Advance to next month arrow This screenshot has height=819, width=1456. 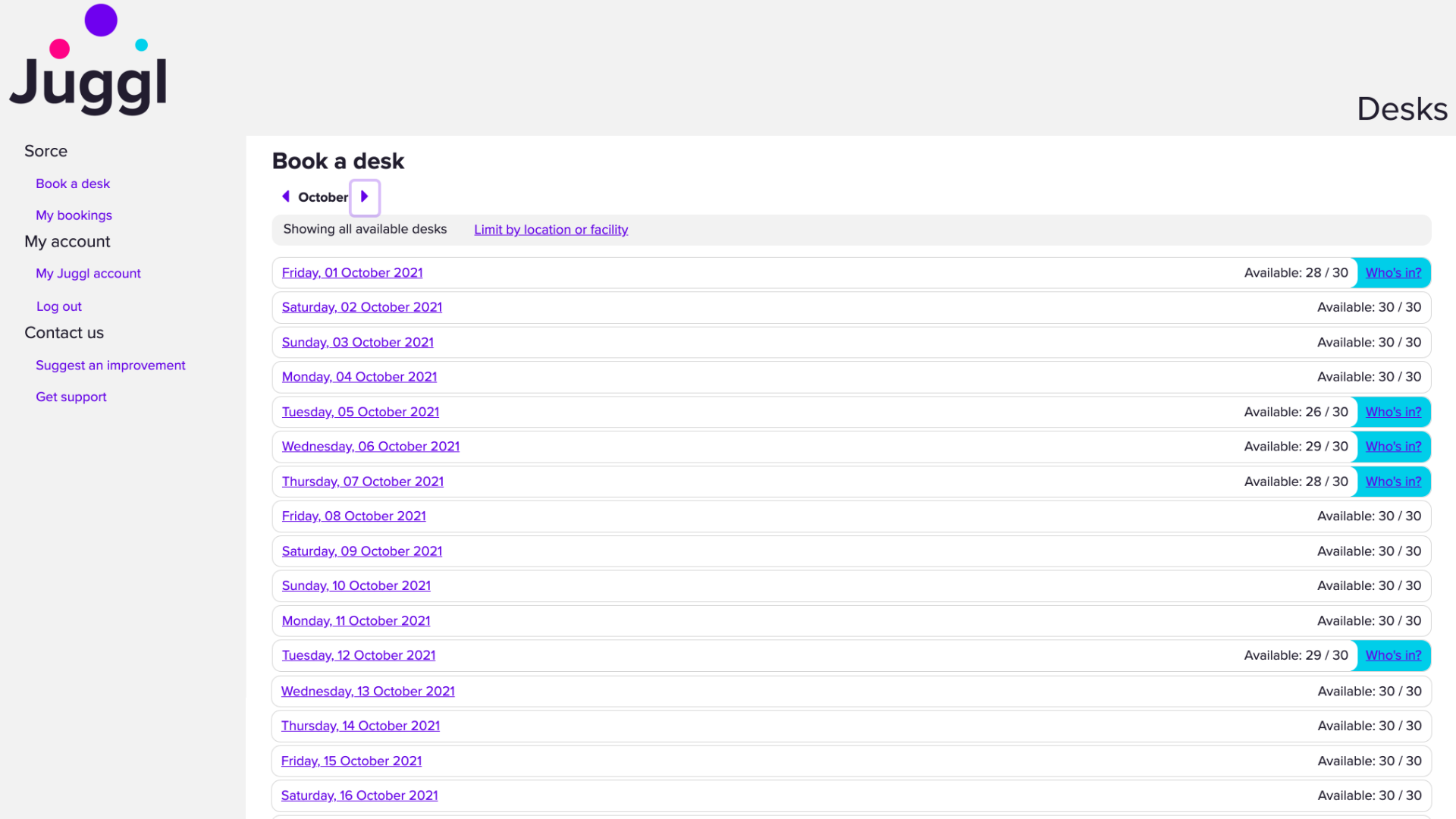(x=365, y=197)
